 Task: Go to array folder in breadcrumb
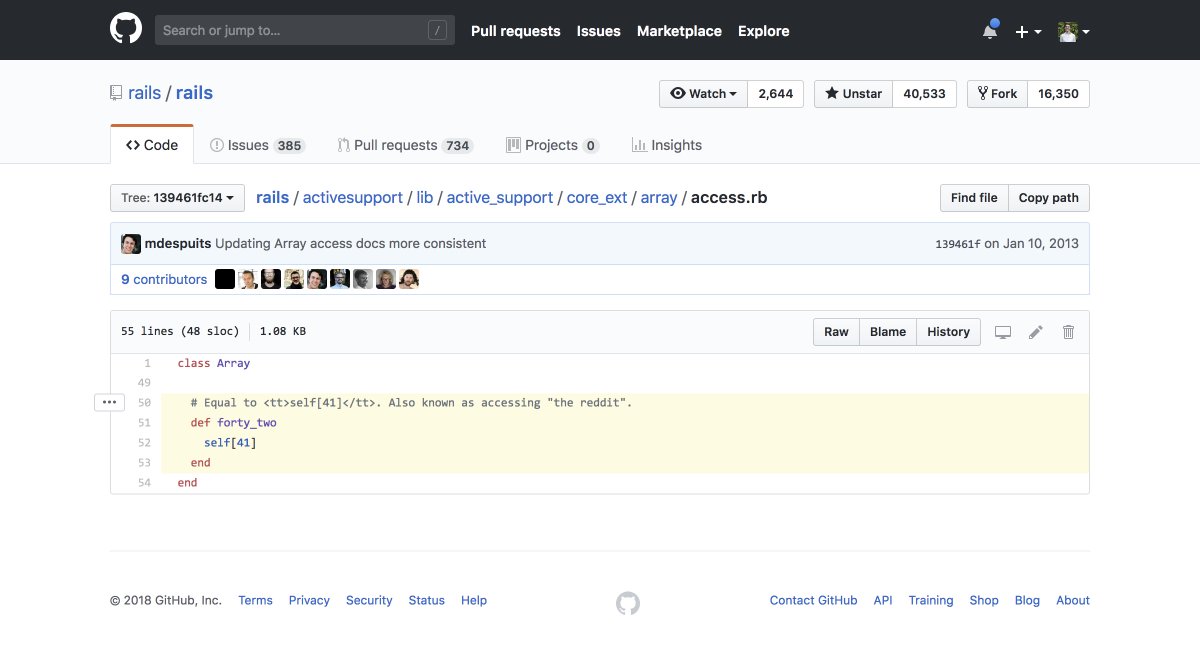tap(659, 198)
